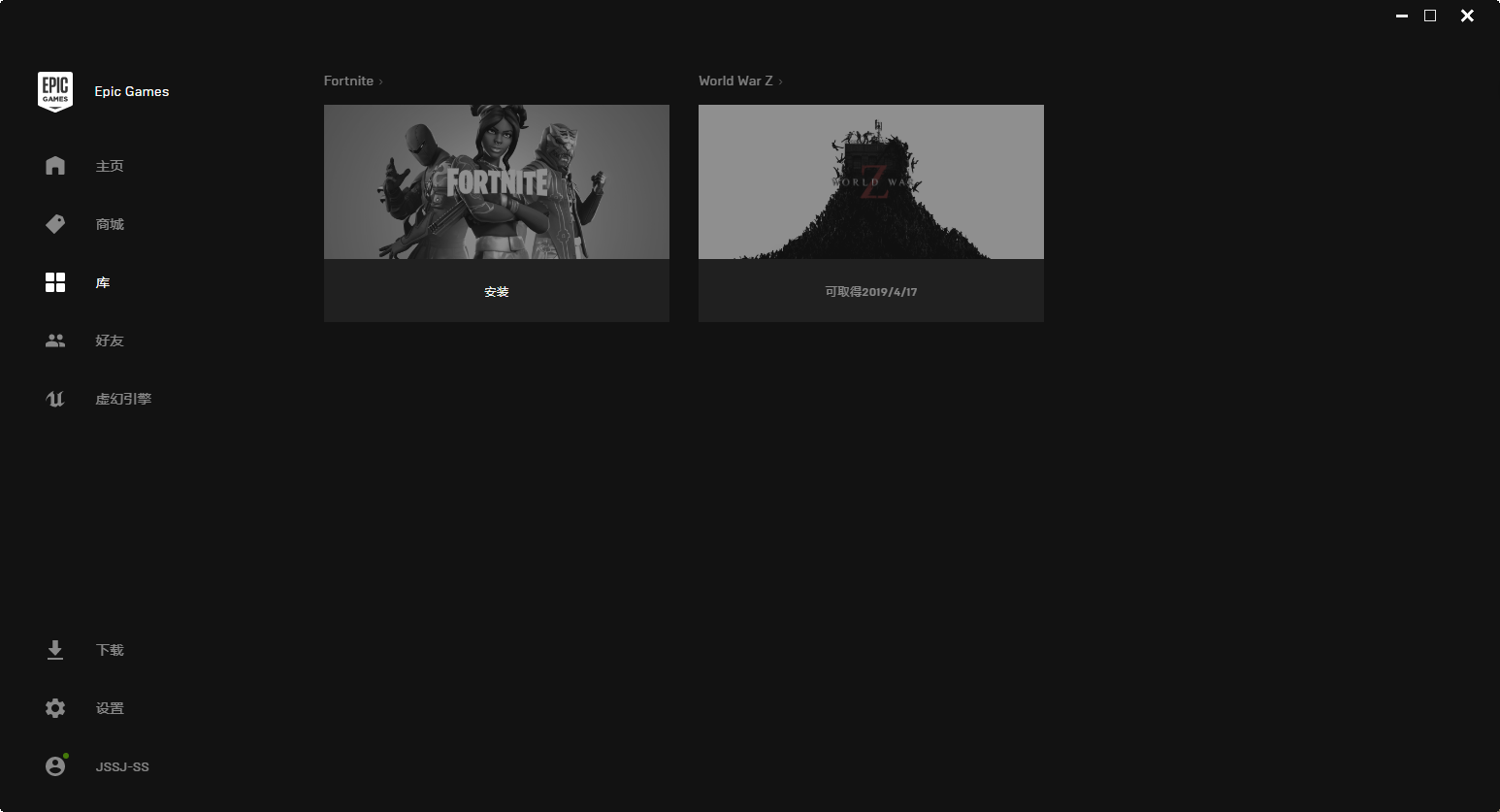1500x812 pixels.
Task: Click the World War Z cover thumbnail
Action: (871, 181)
